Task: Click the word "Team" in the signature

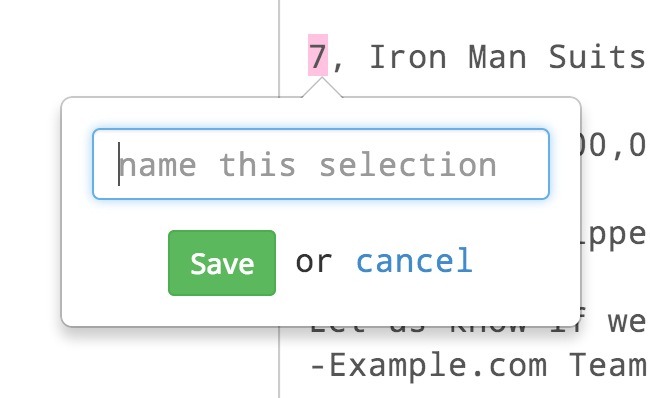Action: [x=608, y=365]
